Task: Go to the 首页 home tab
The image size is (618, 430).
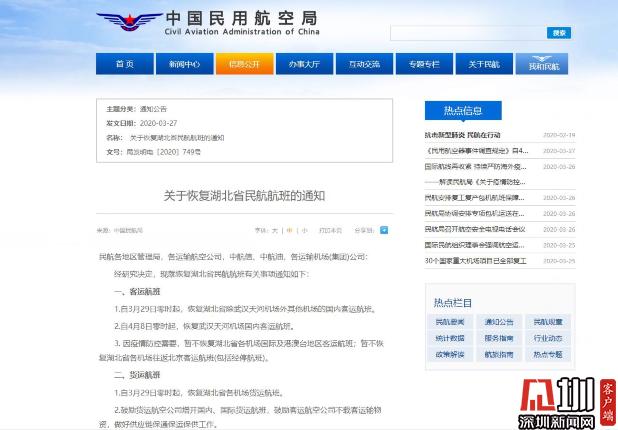Action: pos(125,64)
